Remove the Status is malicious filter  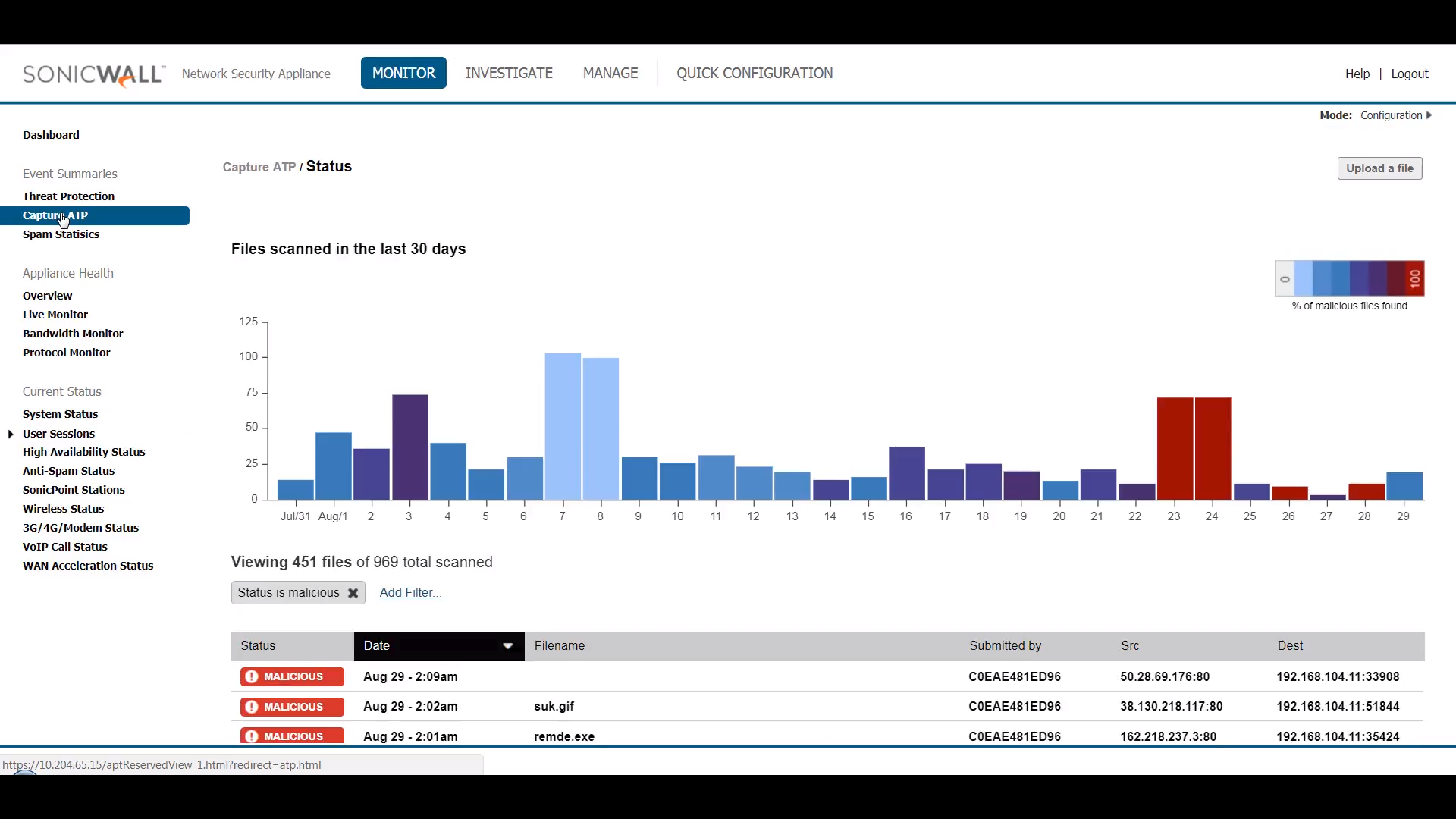[x=353, y=593]
